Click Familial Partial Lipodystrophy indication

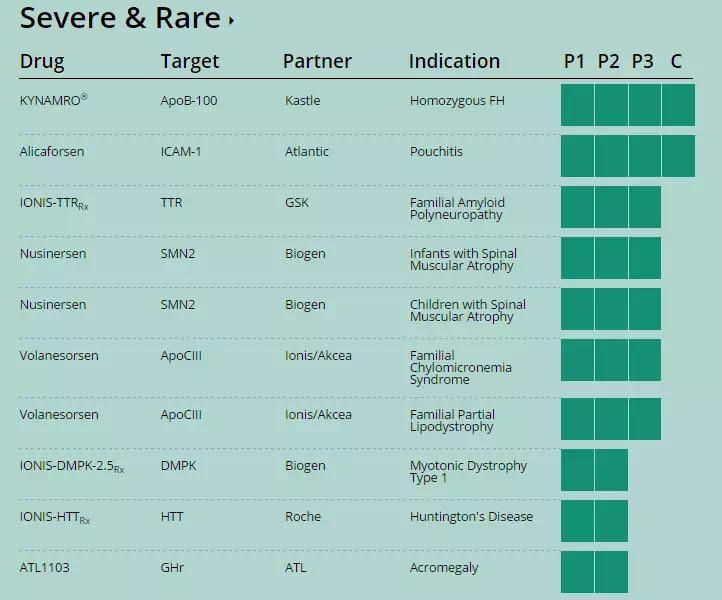click(x=452, y=420)
